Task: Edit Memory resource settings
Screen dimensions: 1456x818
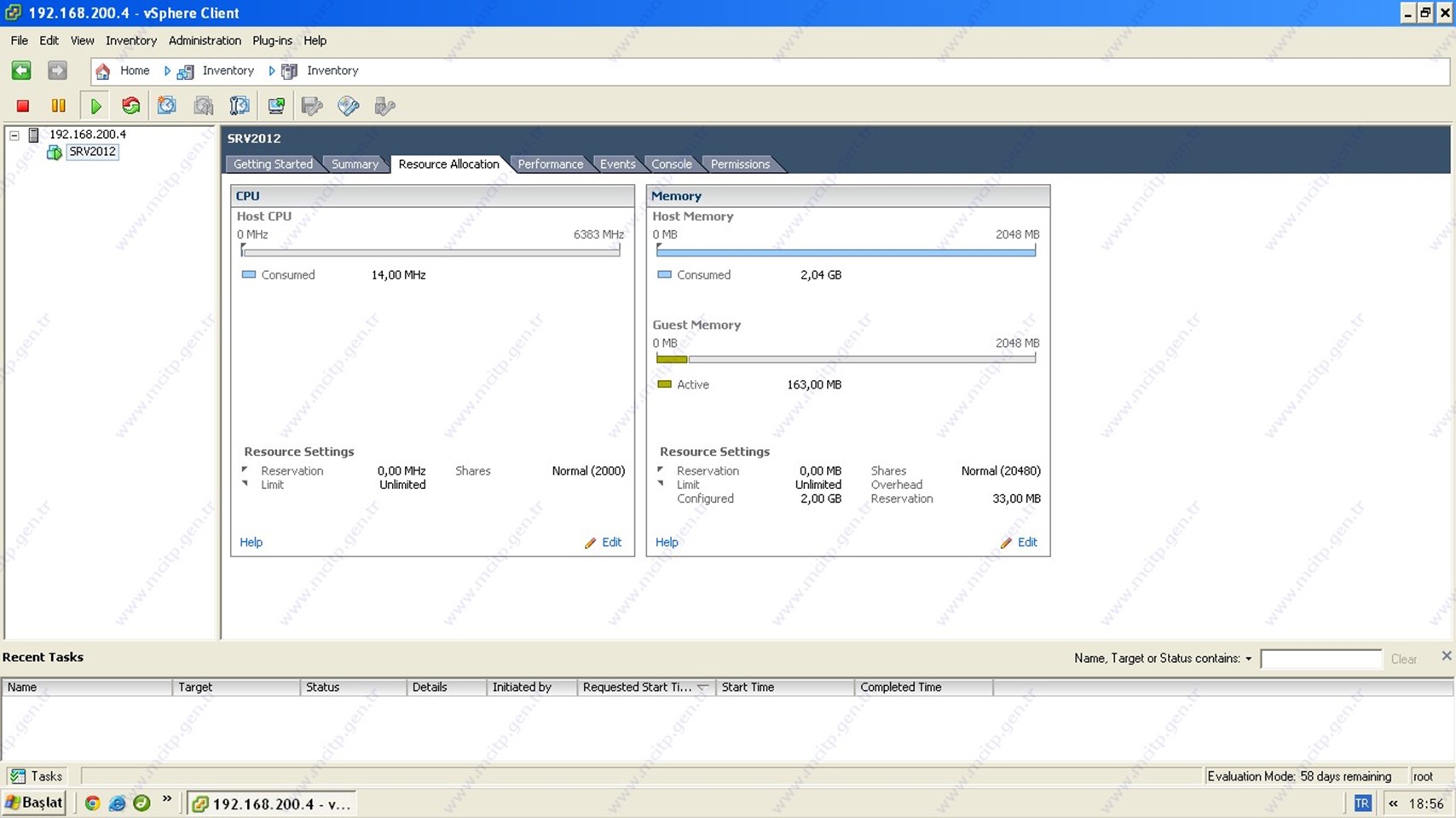Action: pyautogui.click(x=1027, y=543)
